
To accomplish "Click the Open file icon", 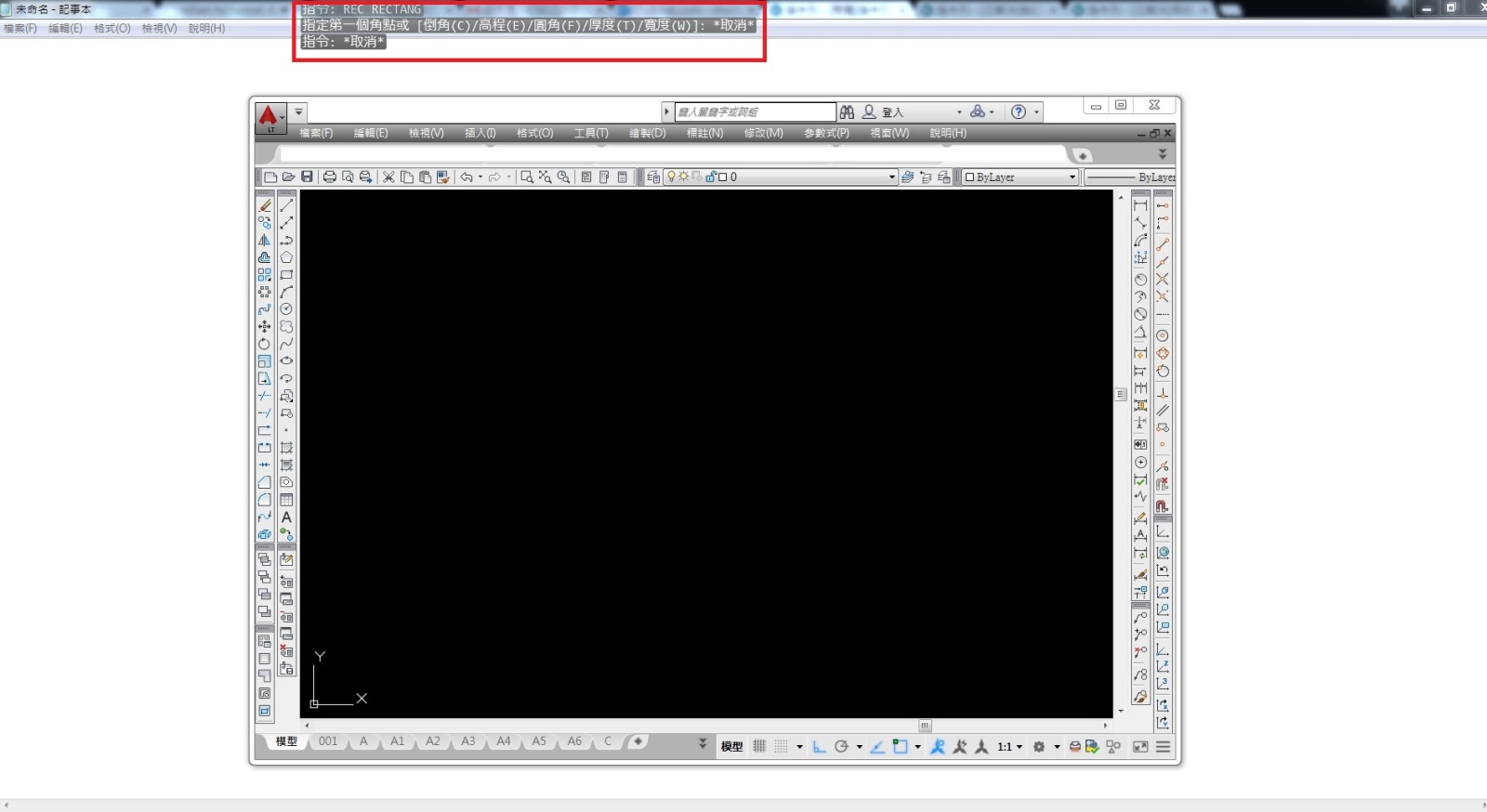I will coord(288,177).
